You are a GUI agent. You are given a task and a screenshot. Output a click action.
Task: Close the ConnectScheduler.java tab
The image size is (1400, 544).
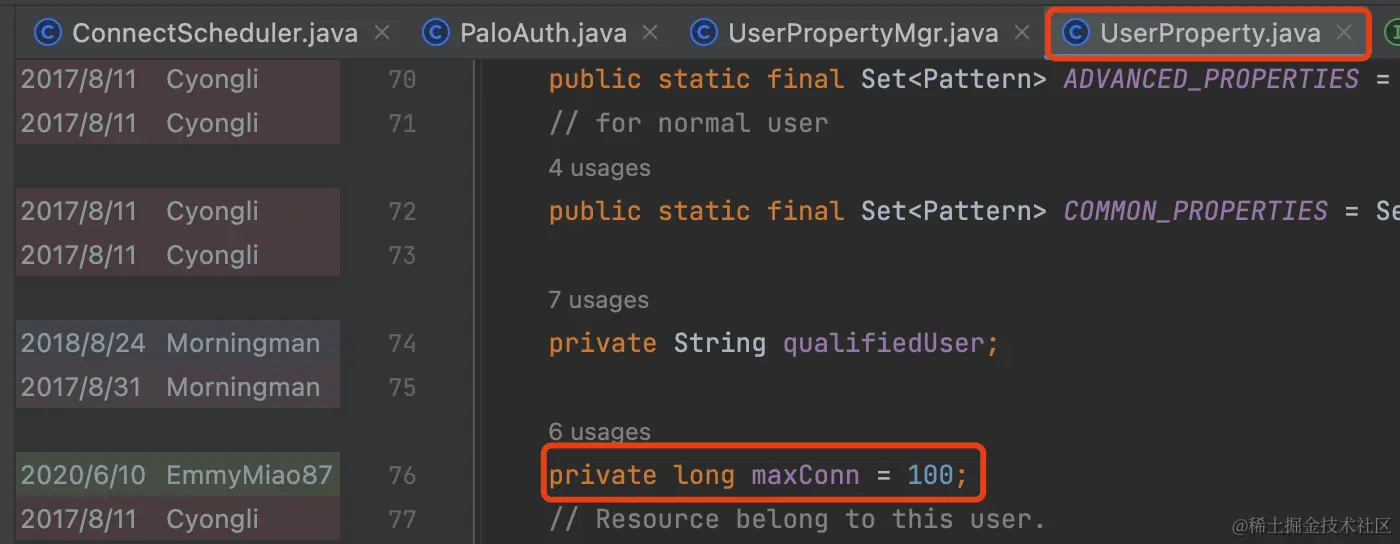coord(381,33)
